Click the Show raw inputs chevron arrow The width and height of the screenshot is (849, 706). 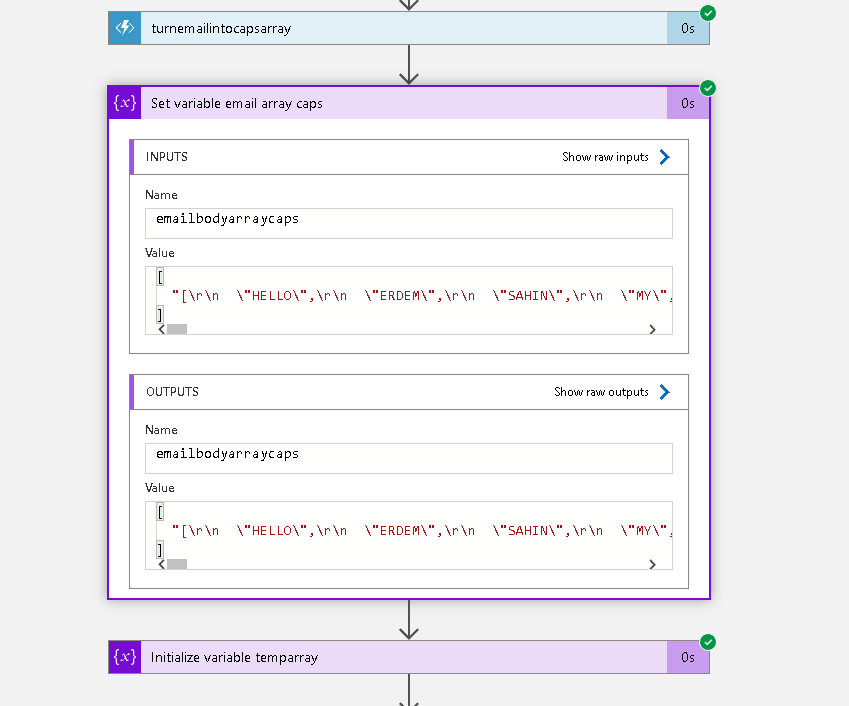pos(664,157)
